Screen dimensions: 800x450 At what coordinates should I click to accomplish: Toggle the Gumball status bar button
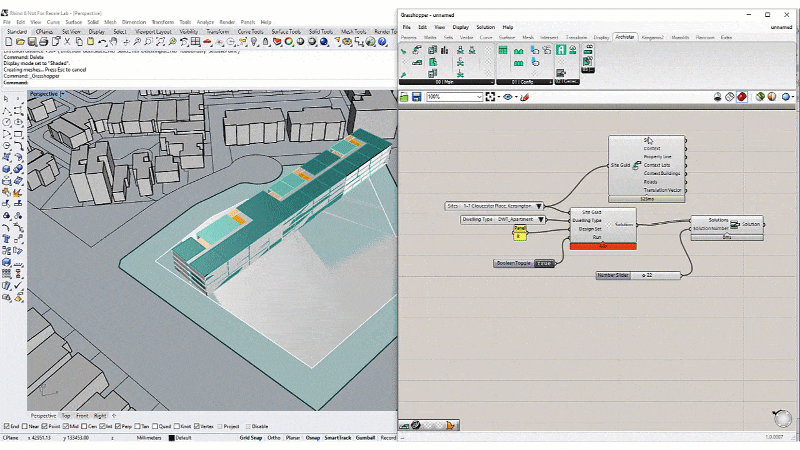(x=365, y=438)
